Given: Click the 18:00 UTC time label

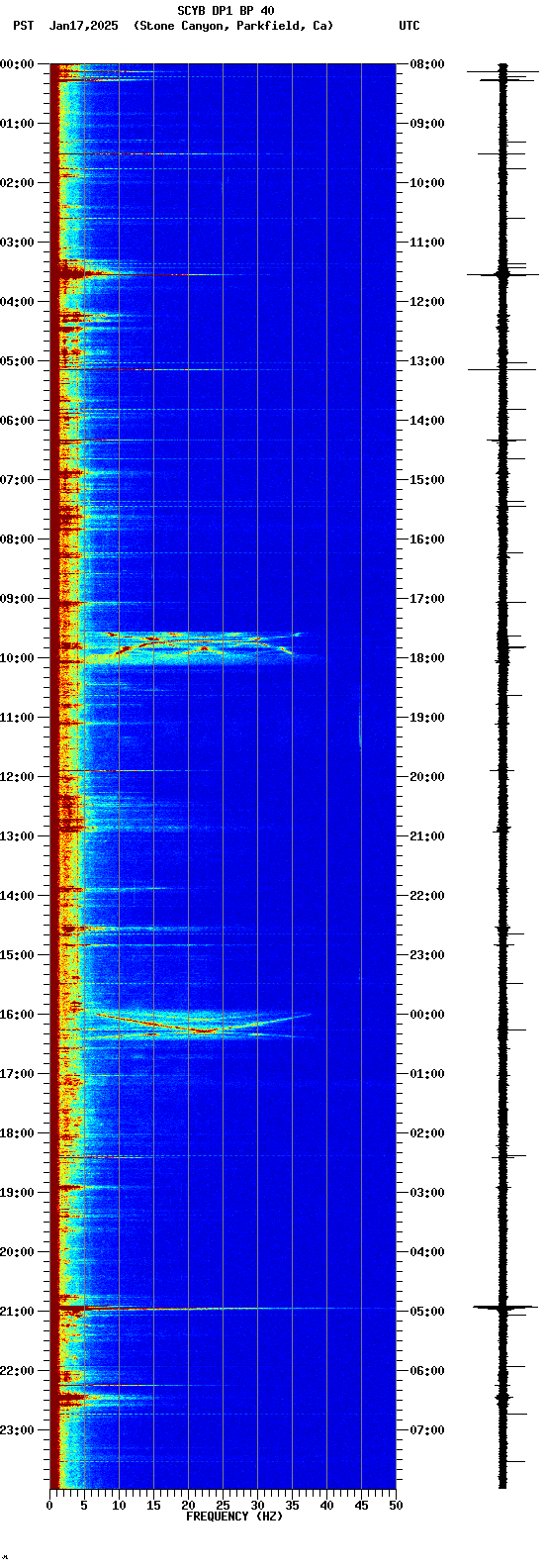Looking at the screenshot, I should coord(427,658).
